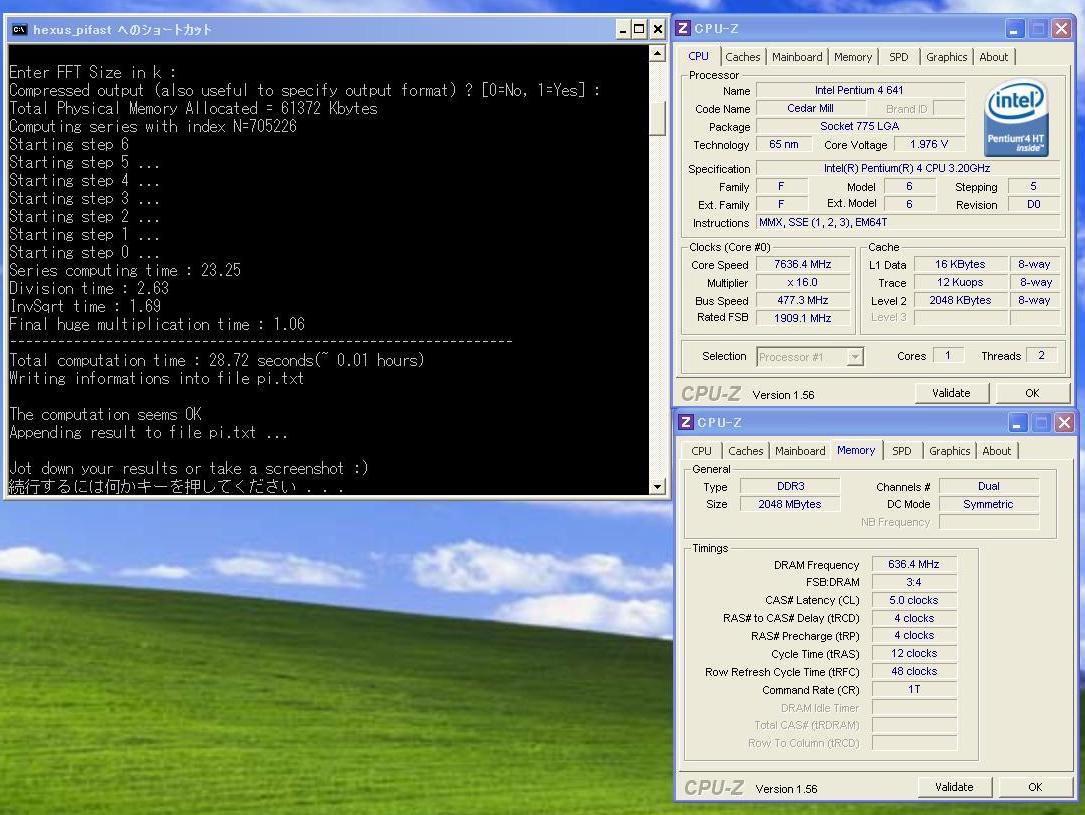Click Validate in the top CPU-Z window

951,393
